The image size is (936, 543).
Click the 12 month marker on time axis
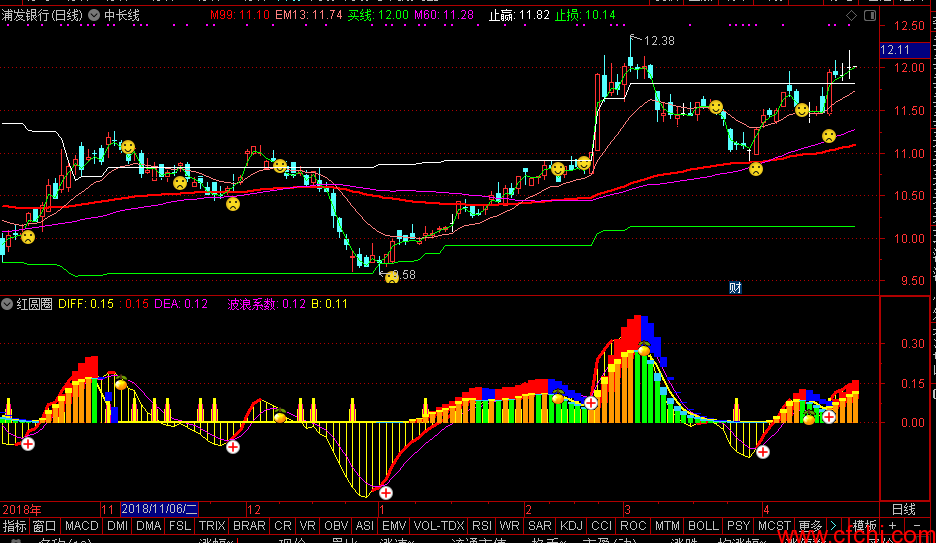tap(254, 510)
